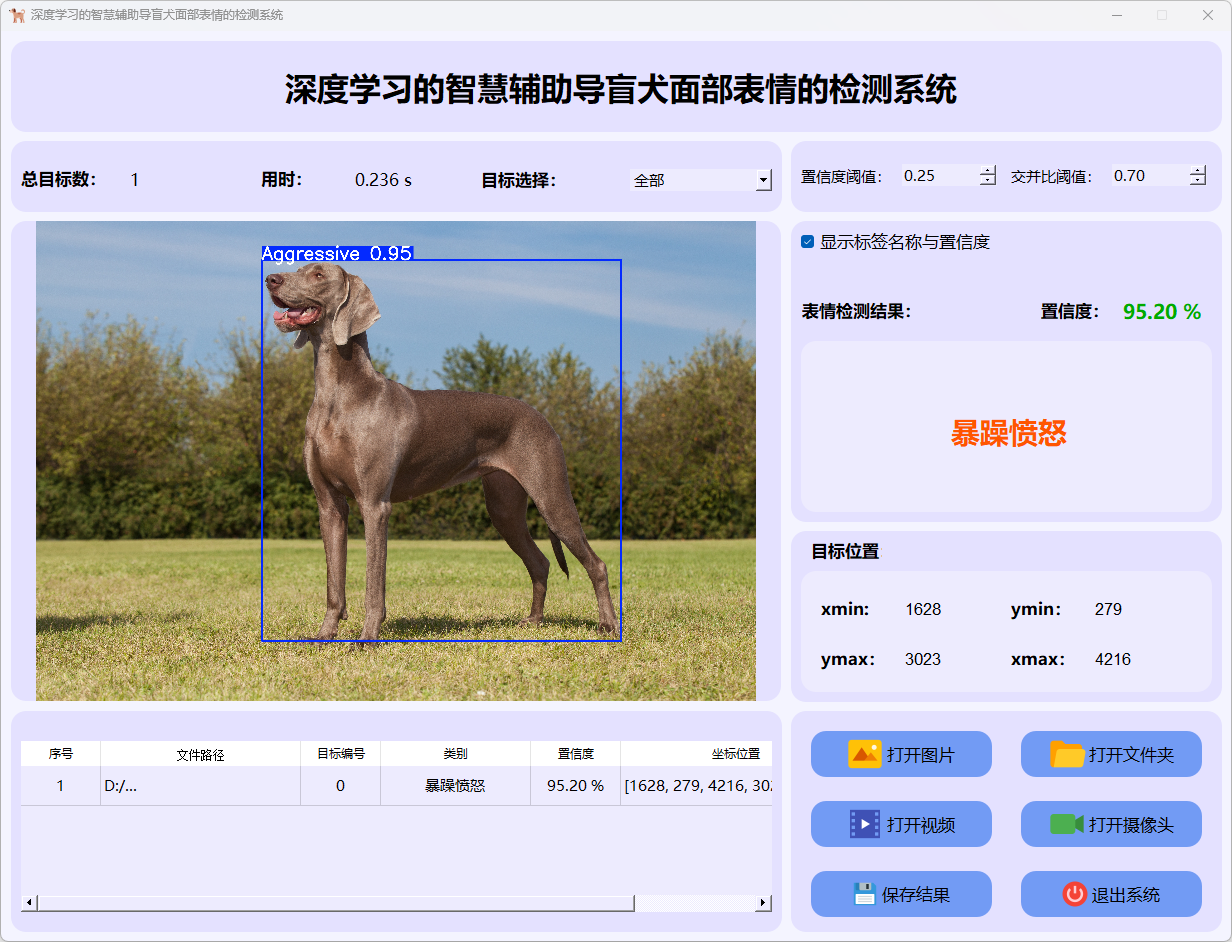Click the 退出系统 button label
1232x942 pixels.
click(1126, 895)
